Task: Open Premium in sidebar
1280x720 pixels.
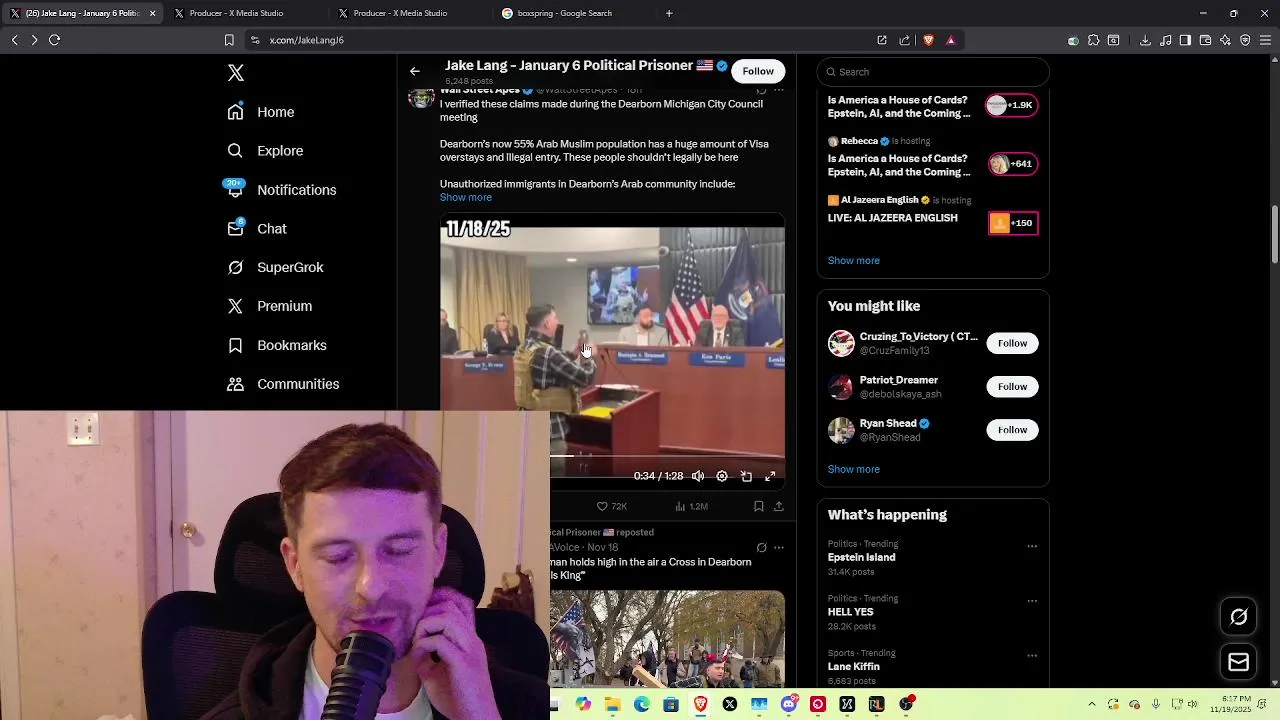Action: [x=269, y=306]
